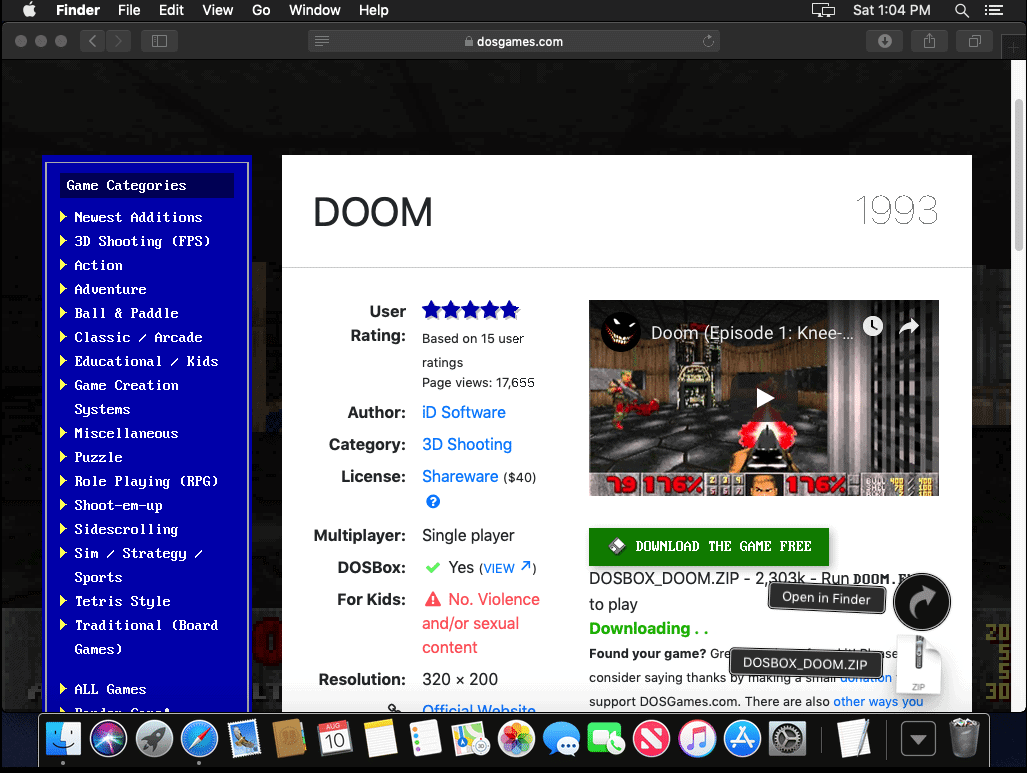Viewport: 1027px width, 773px height.
Task: Click the video Watch Later clock icon
Action: click(x=872, y=326)
